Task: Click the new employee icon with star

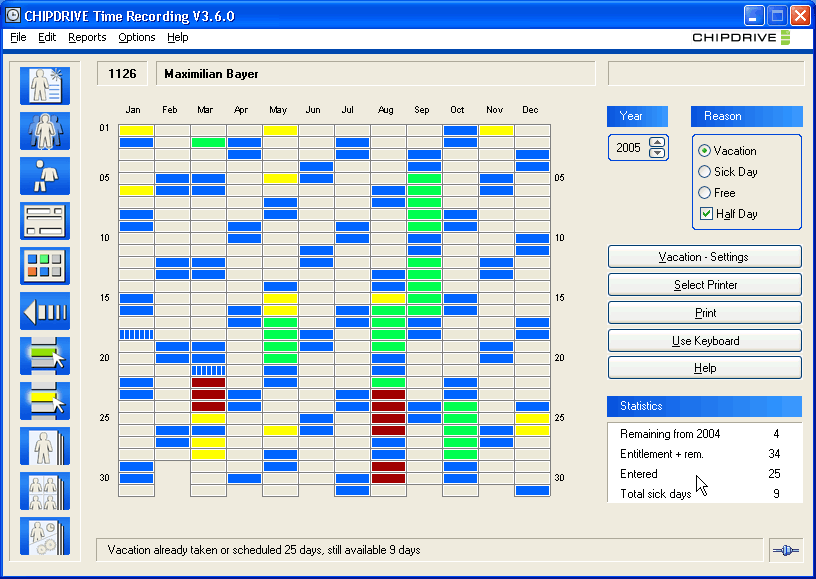Action: [45, 86]
